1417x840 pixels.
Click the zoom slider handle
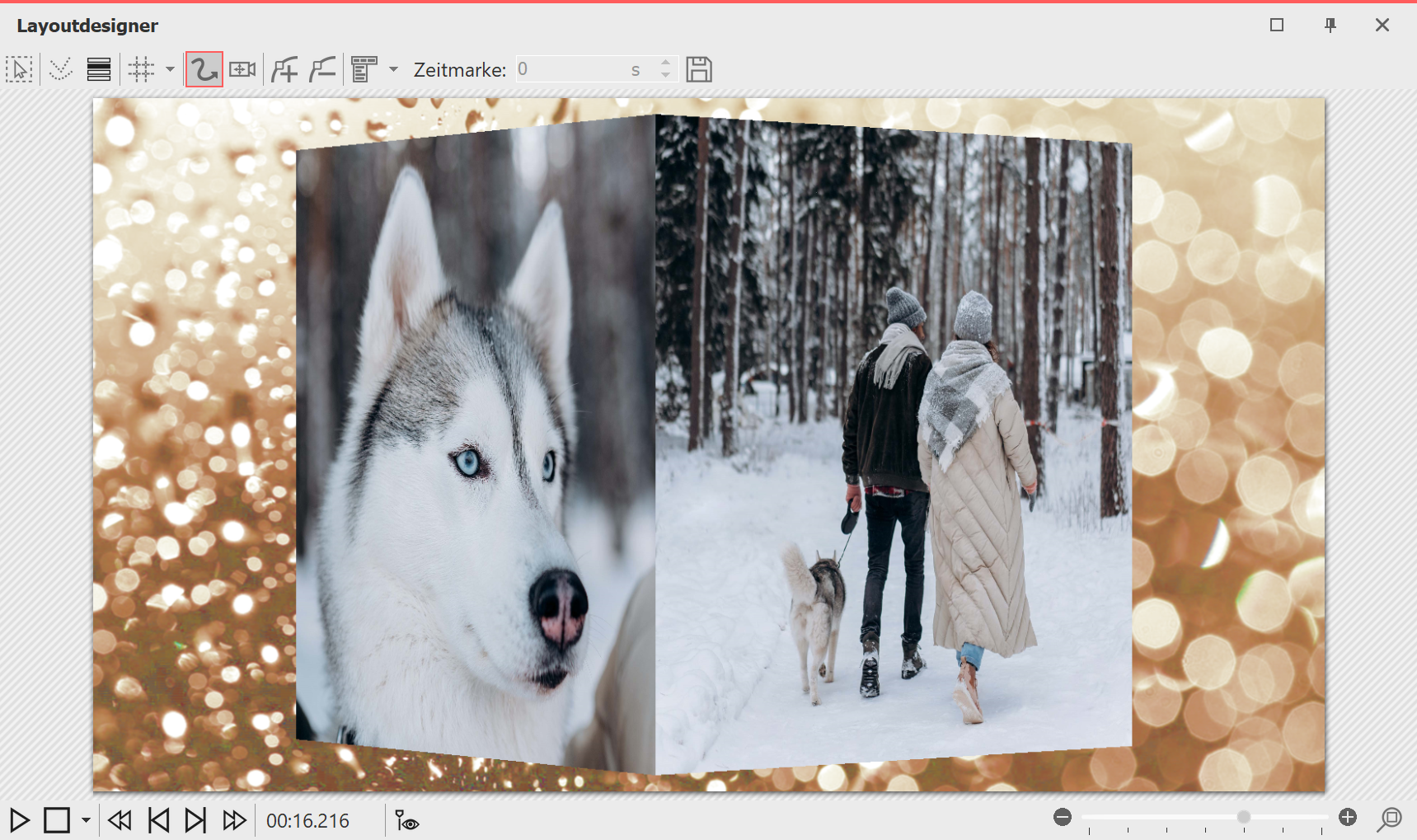pyautogui.click(x=1243, y=817)
